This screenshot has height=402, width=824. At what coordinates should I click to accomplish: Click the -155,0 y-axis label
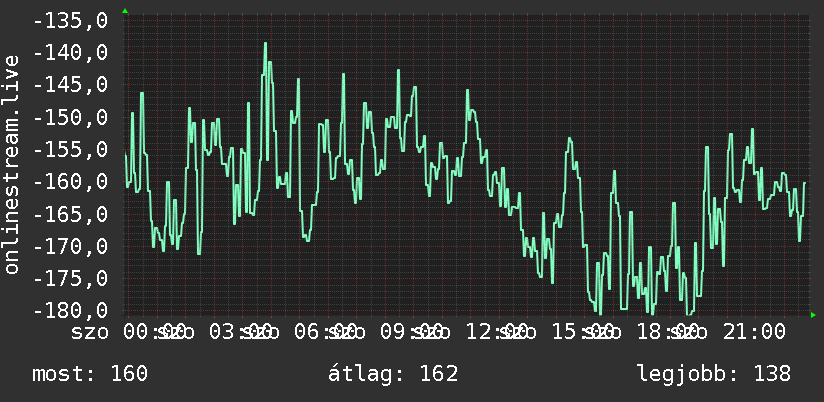click(70, 150)
